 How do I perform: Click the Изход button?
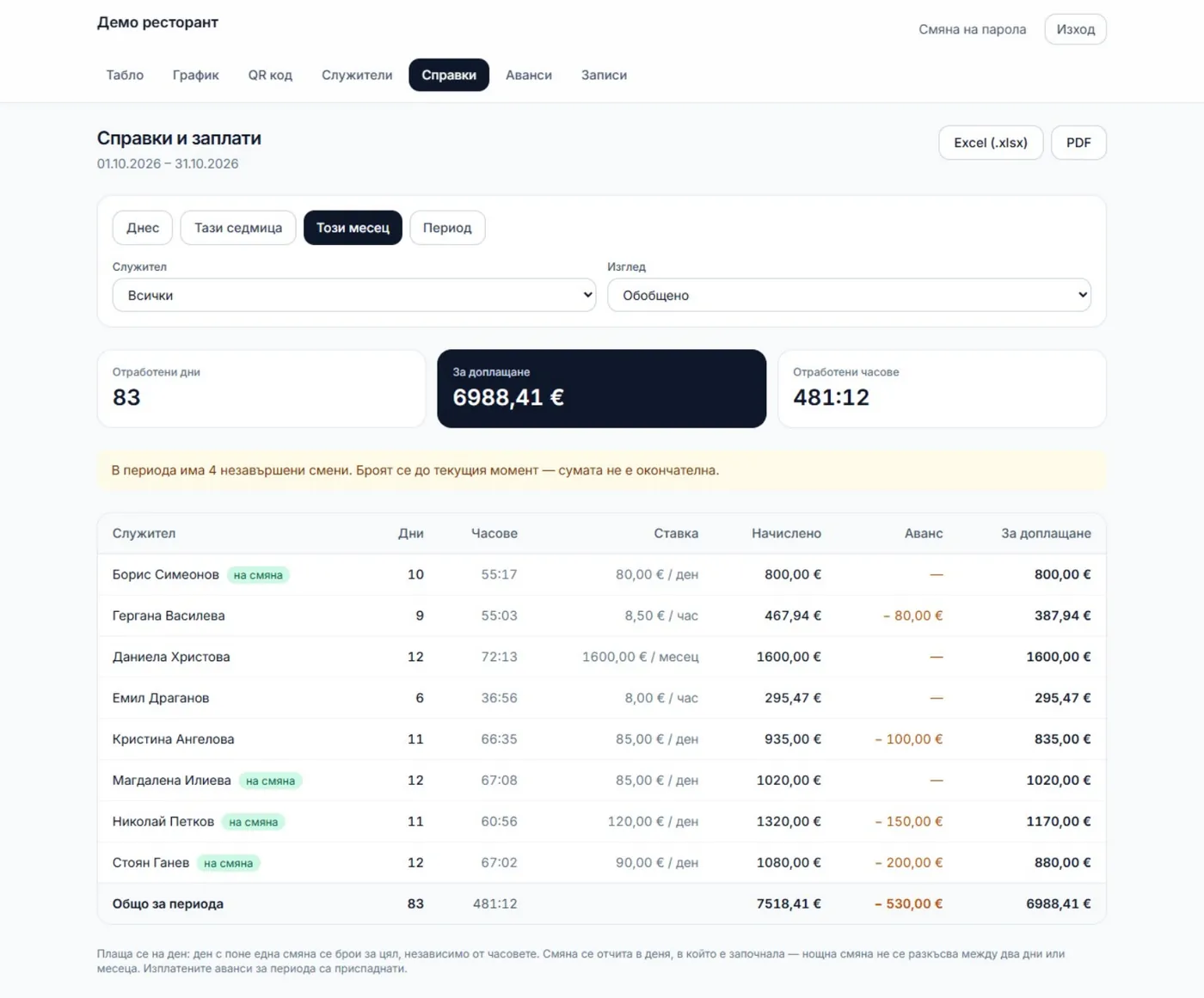point(1075,29)
